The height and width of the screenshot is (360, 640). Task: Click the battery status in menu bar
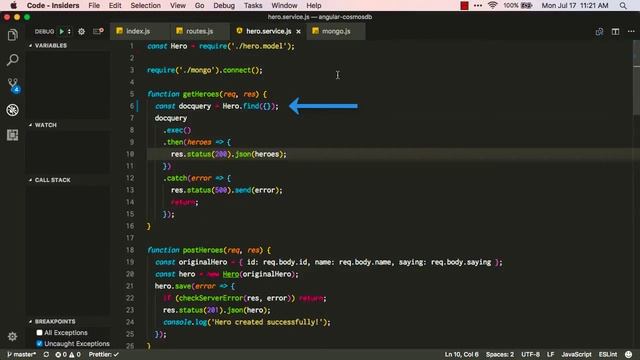[x=518, y=5]
